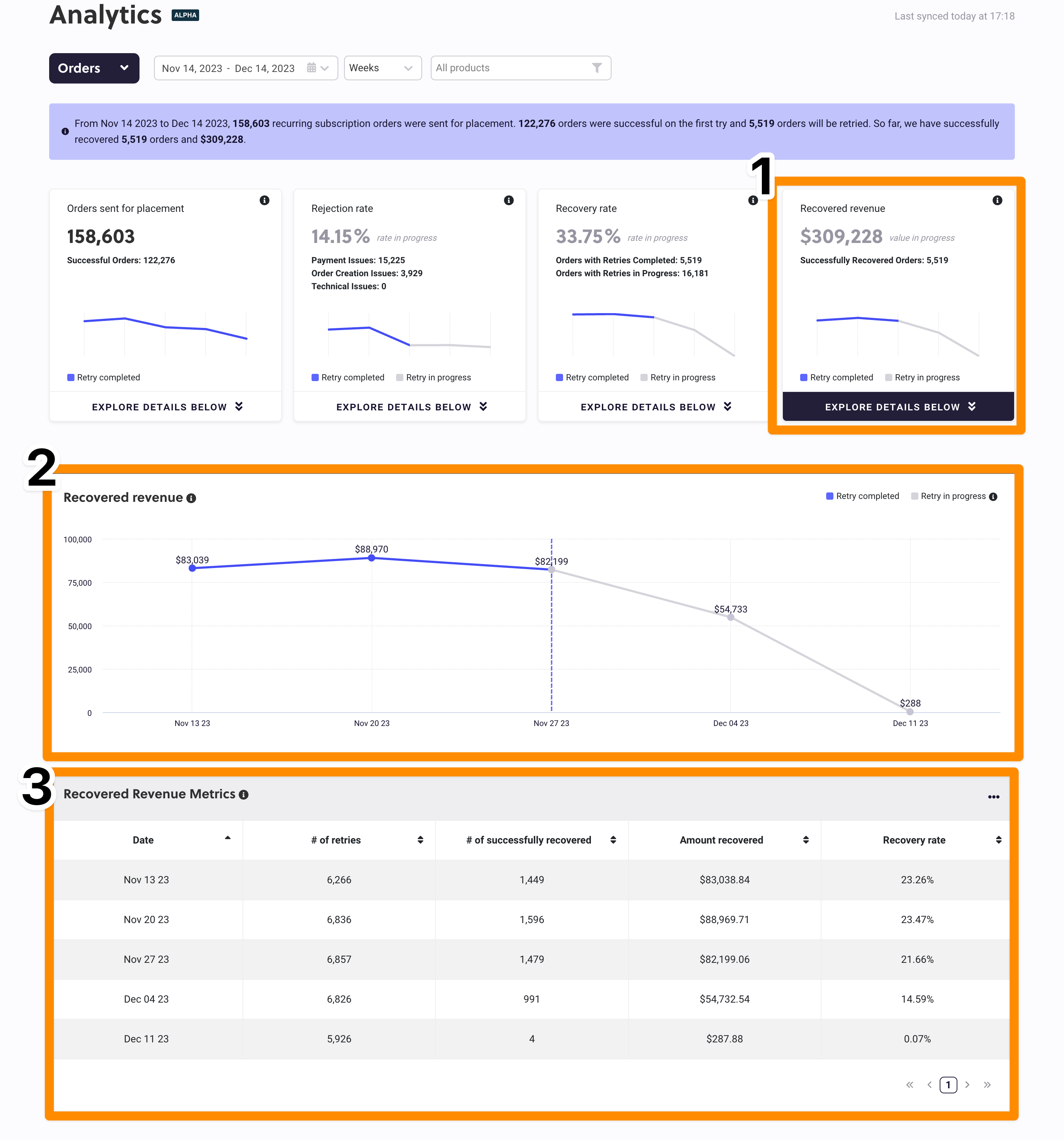The width and height of the screenshot is (1064, 1140).
Task: Click the info icon beside Recovered revenue chart title
Action: [192, 498]
